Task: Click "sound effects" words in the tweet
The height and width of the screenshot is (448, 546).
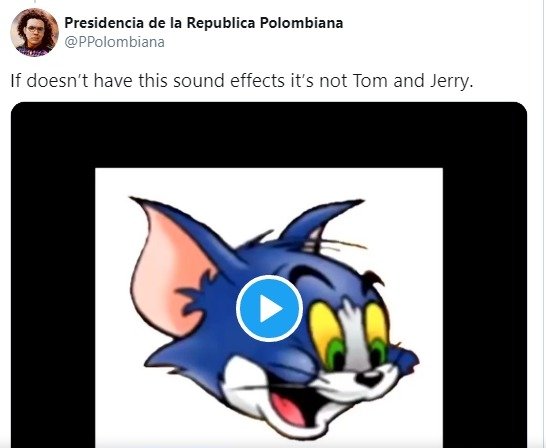Action: (x=229, y=81)
